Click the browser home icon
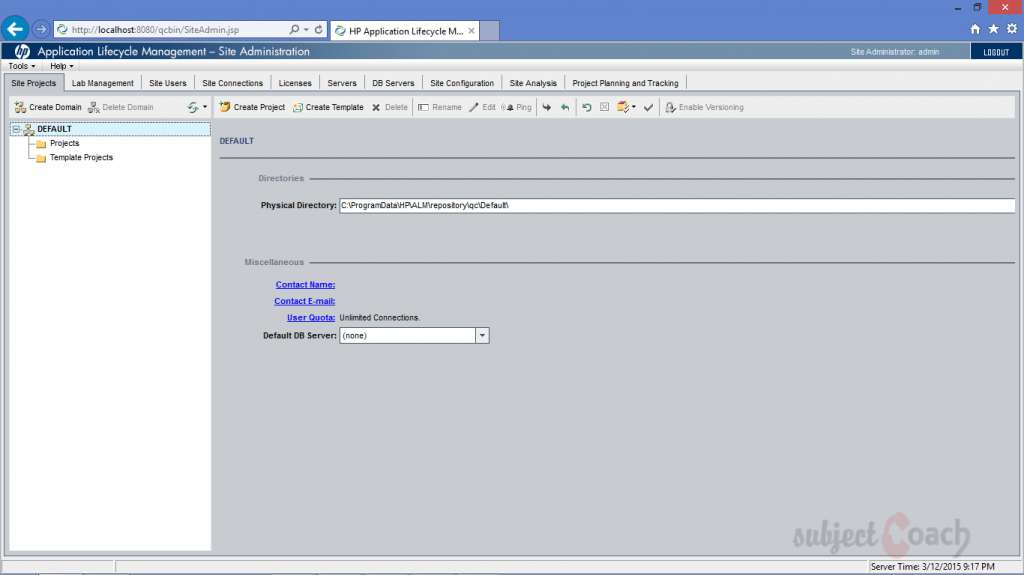 coord(975,29)
